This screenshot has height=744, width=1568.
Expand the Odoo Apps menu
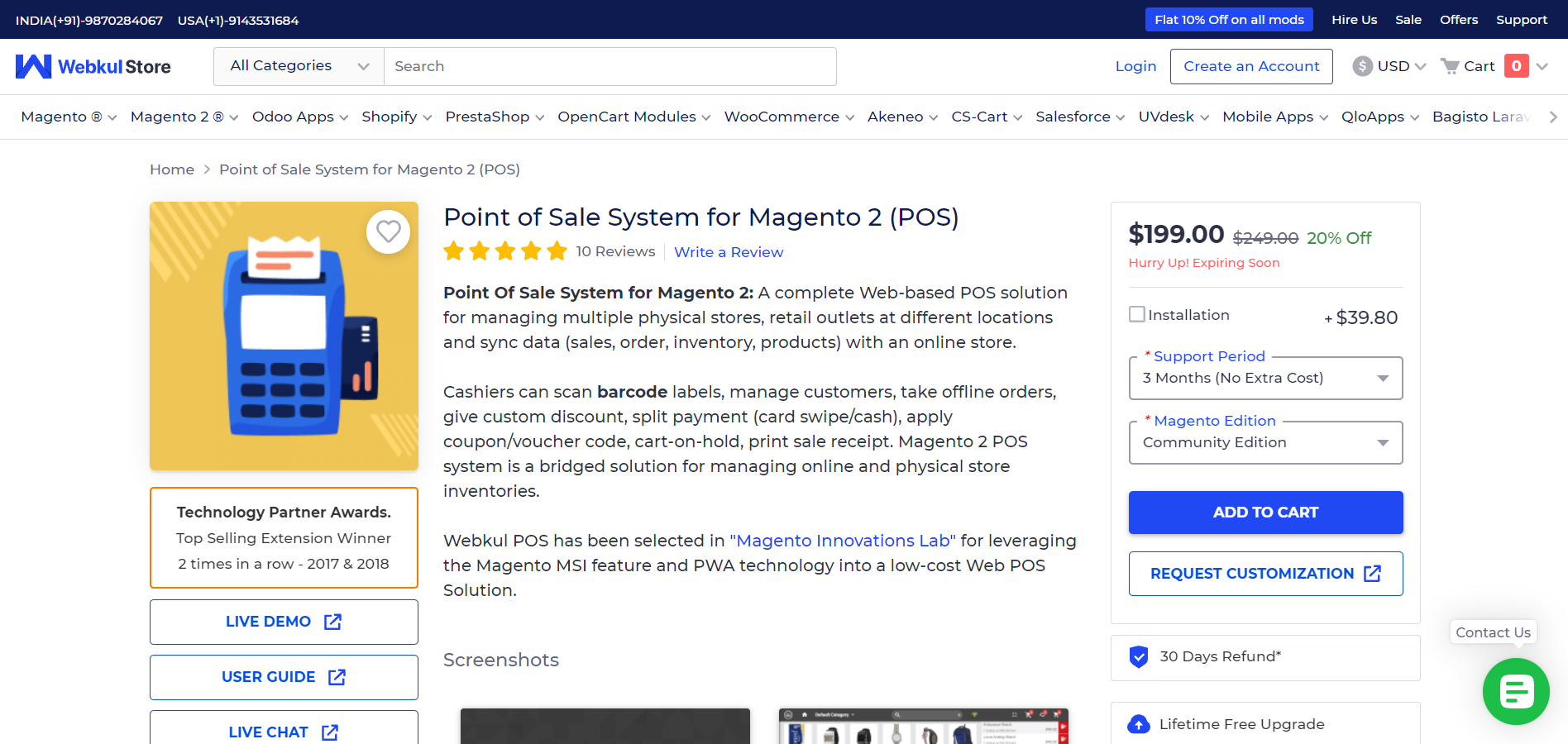click(300, 117)
